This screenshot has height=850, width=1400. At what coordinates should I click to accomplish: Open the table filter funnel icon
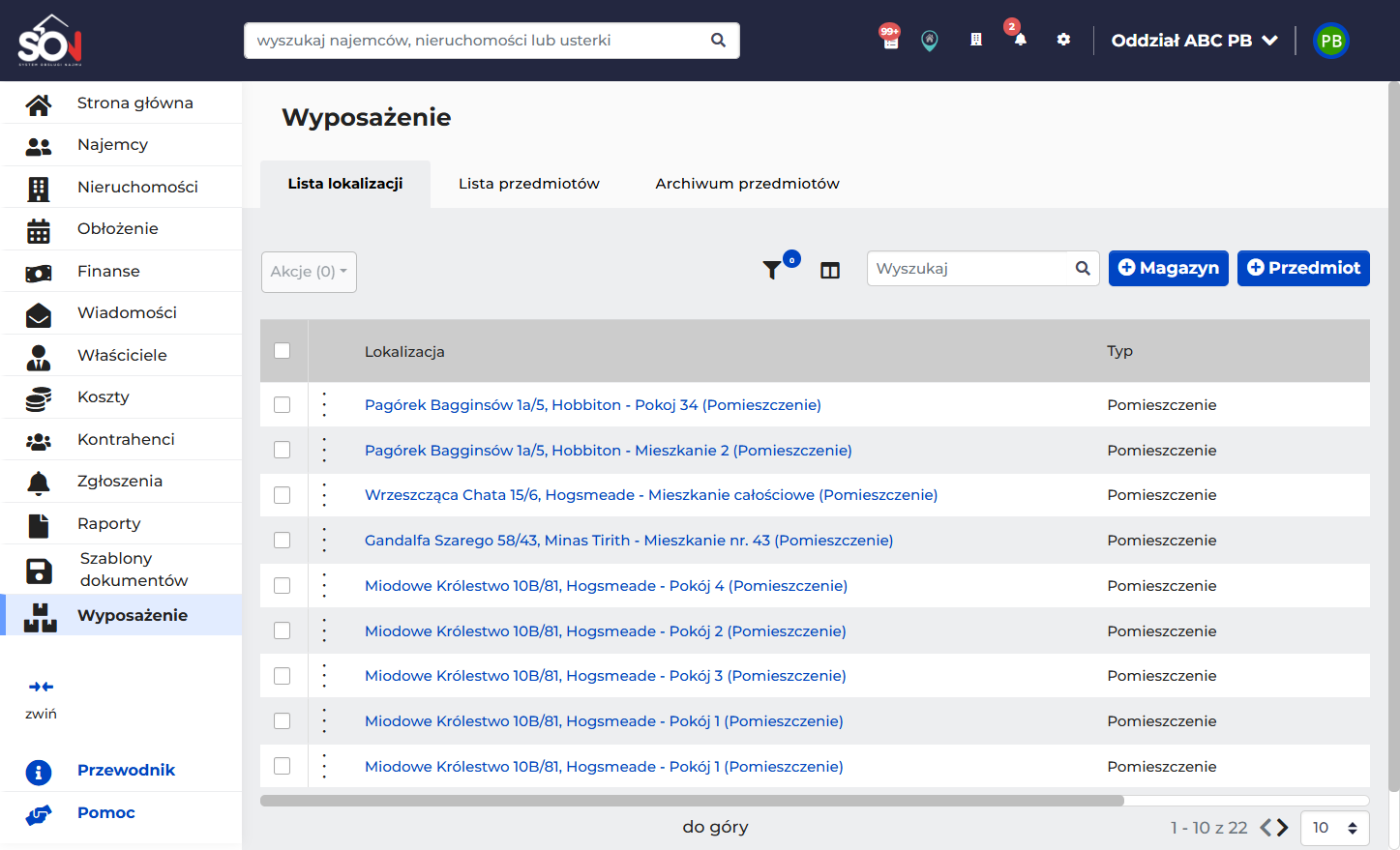point(772,270)
